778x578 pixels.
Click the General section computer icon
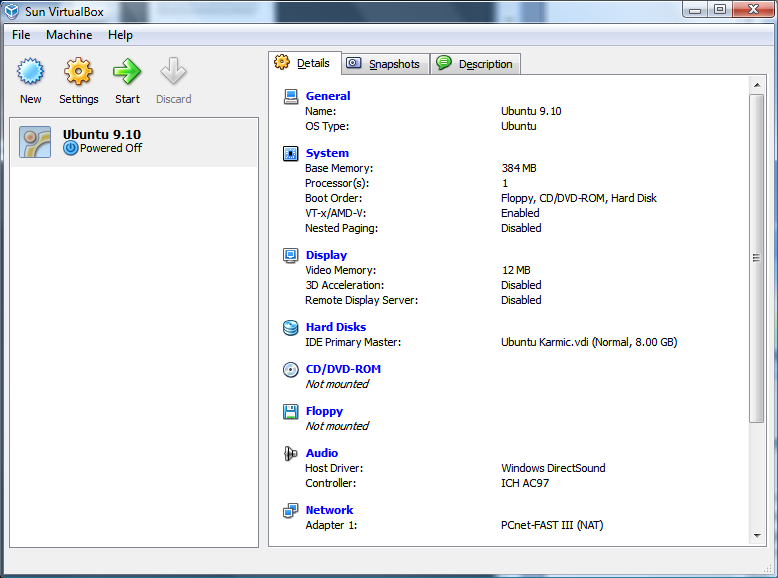[x=291, y=96]
